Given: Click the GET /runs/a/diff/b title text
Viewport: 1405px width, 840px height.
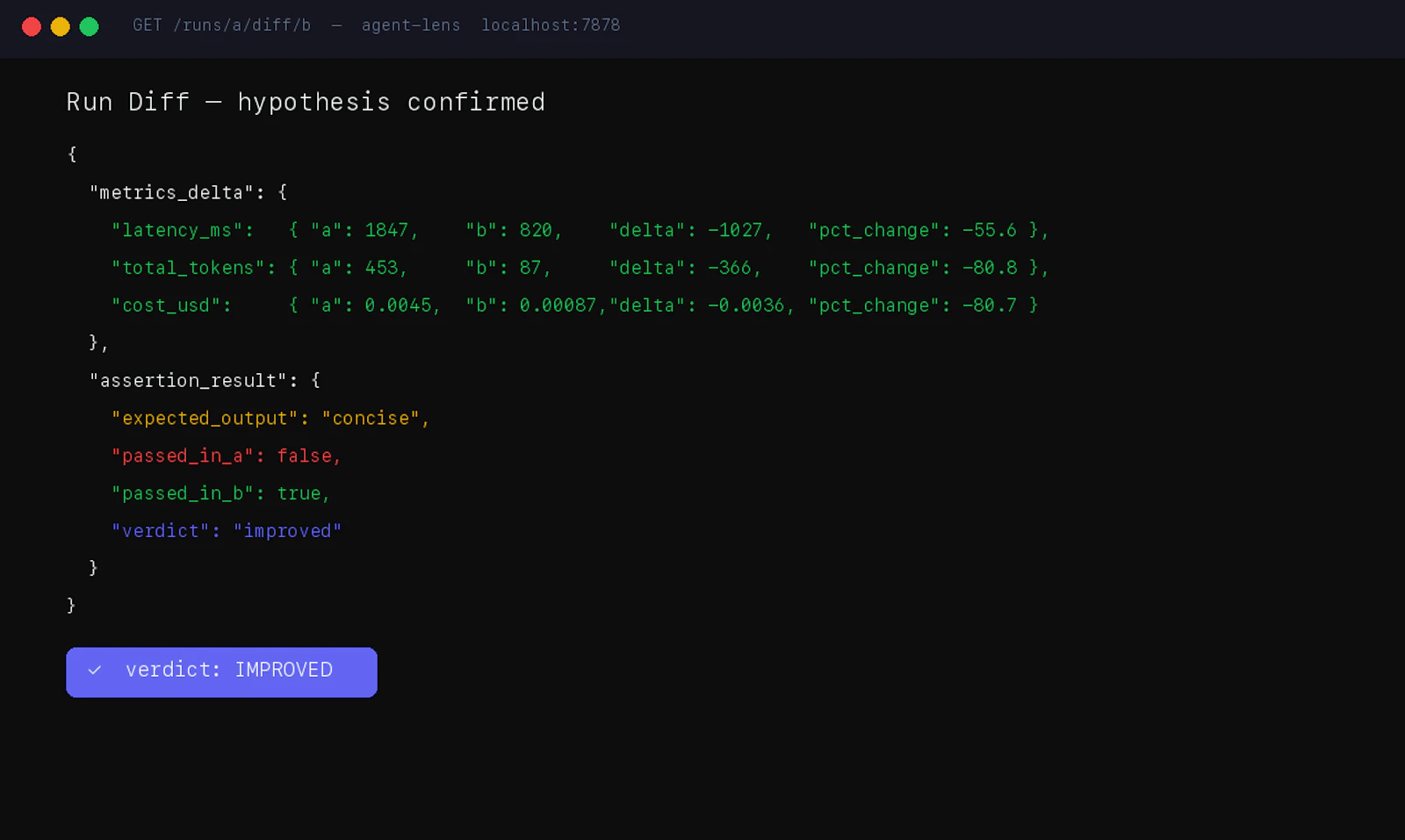Looking at the screenshot, I should (x=221, y=25).
